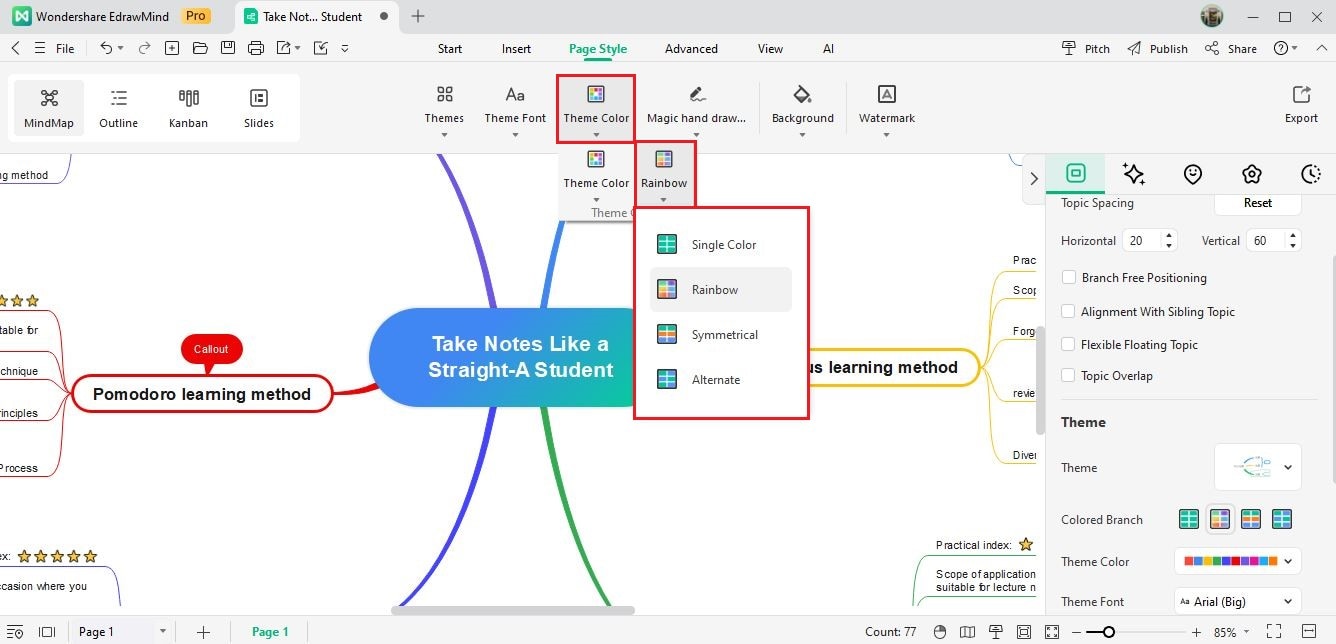Switch to Outline view mode
Viewport: 1336px width, 644px height.
coord(119,108)
